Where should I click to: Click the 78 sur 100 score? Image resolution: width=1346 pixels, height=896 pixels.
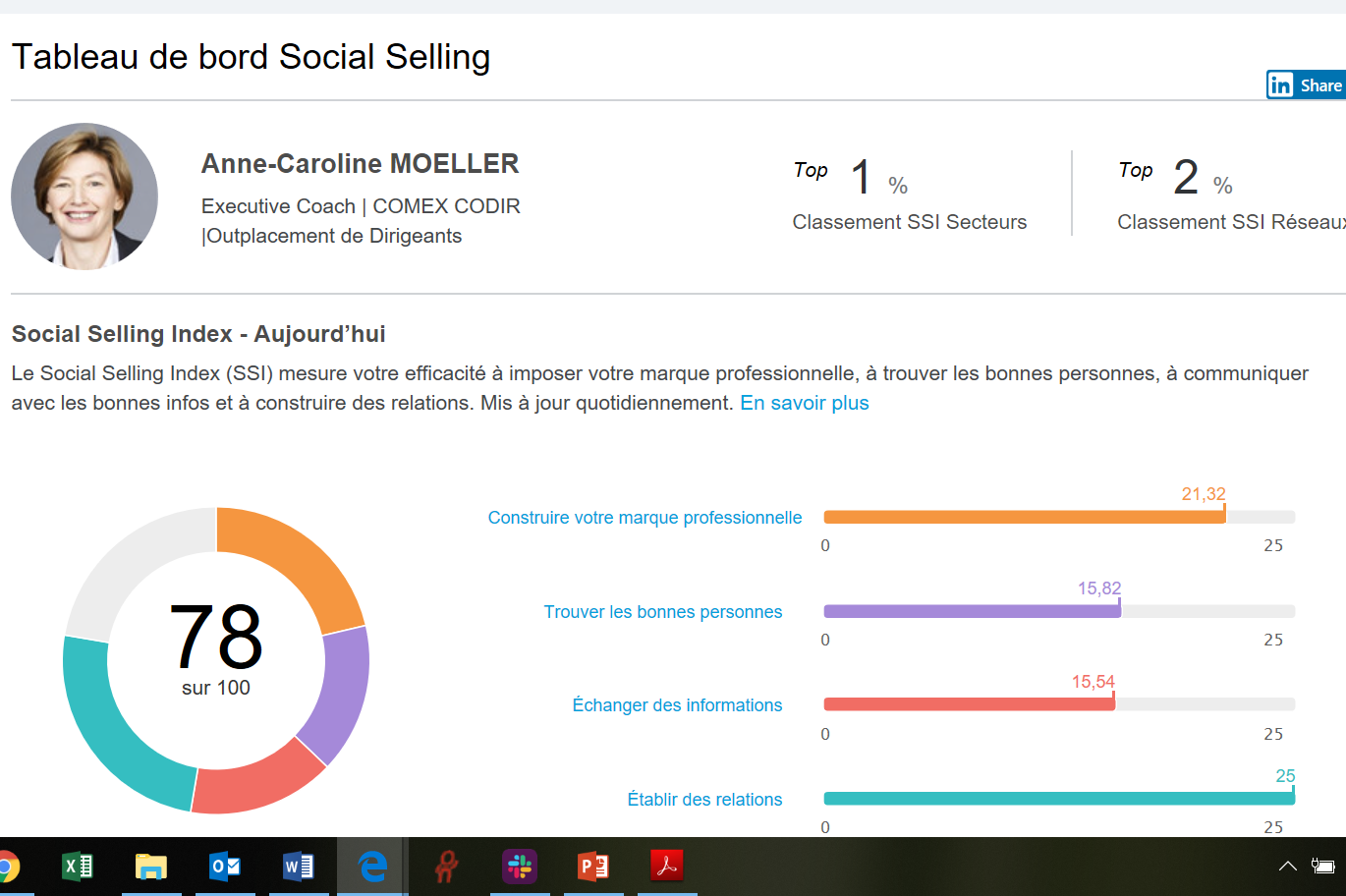pos(216,648)
